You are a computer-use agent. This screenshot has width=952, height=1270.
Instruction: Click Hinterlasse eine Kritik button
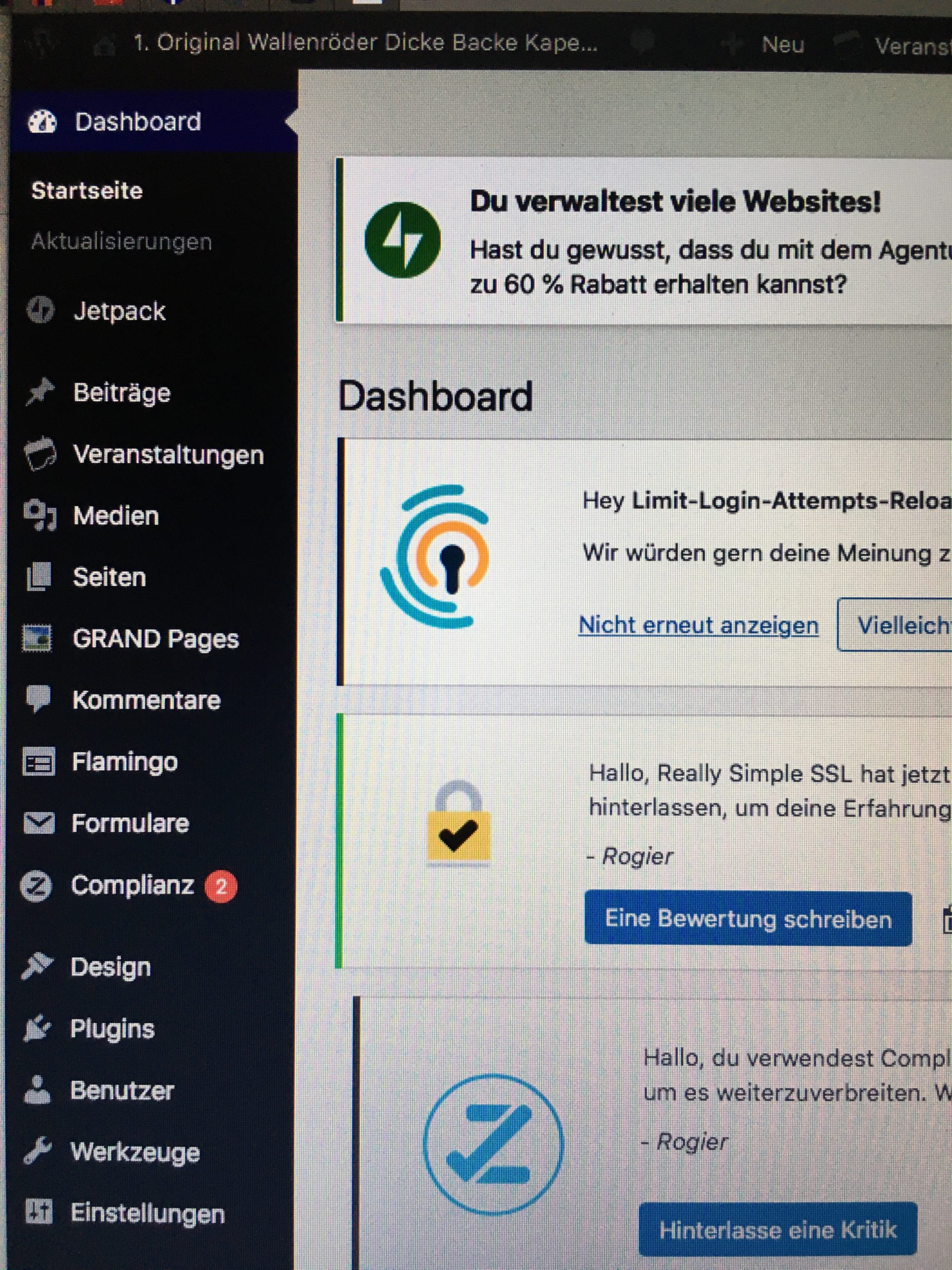[777, 1229]
